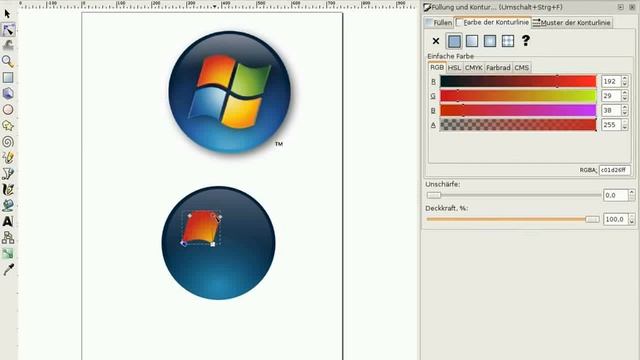Click the RGBA hex field c01d26ff
This screenshot has height=360, width=640.
click(614, 170)
